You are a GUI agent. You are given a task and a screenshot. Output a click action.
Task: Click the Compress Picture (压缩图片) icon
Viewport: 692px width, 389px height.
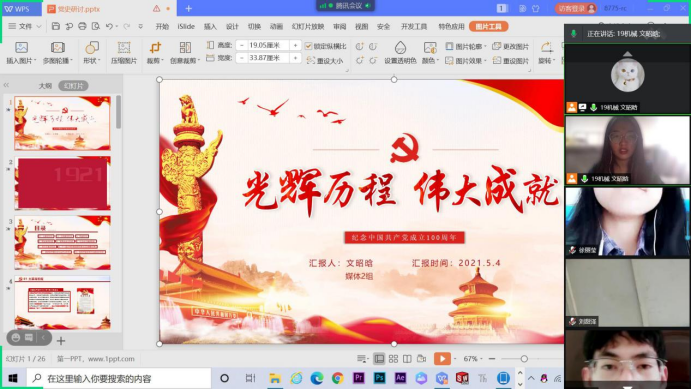coord(124,48)
